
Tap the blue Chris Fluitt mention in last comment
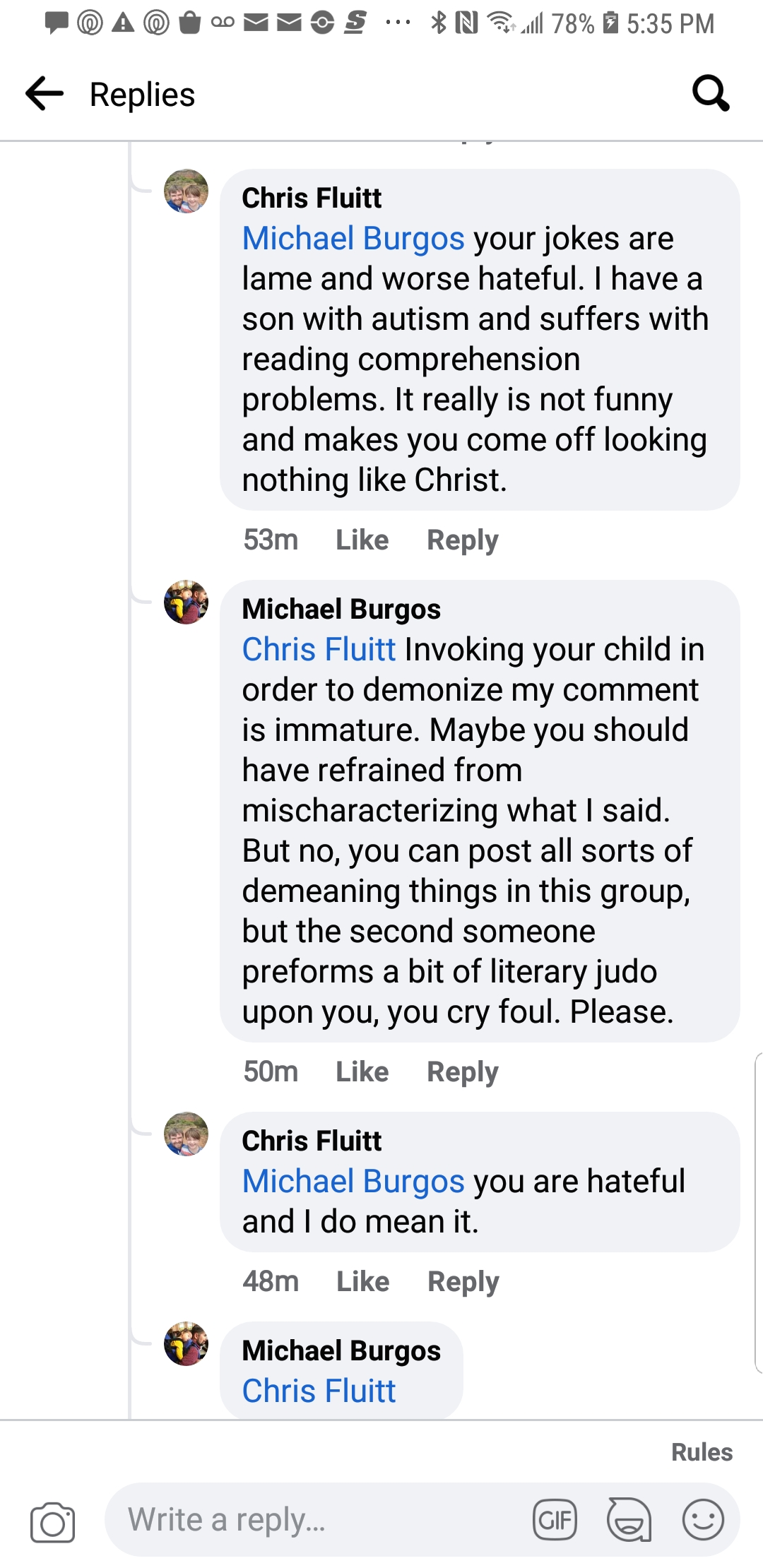coord(319,1391)
